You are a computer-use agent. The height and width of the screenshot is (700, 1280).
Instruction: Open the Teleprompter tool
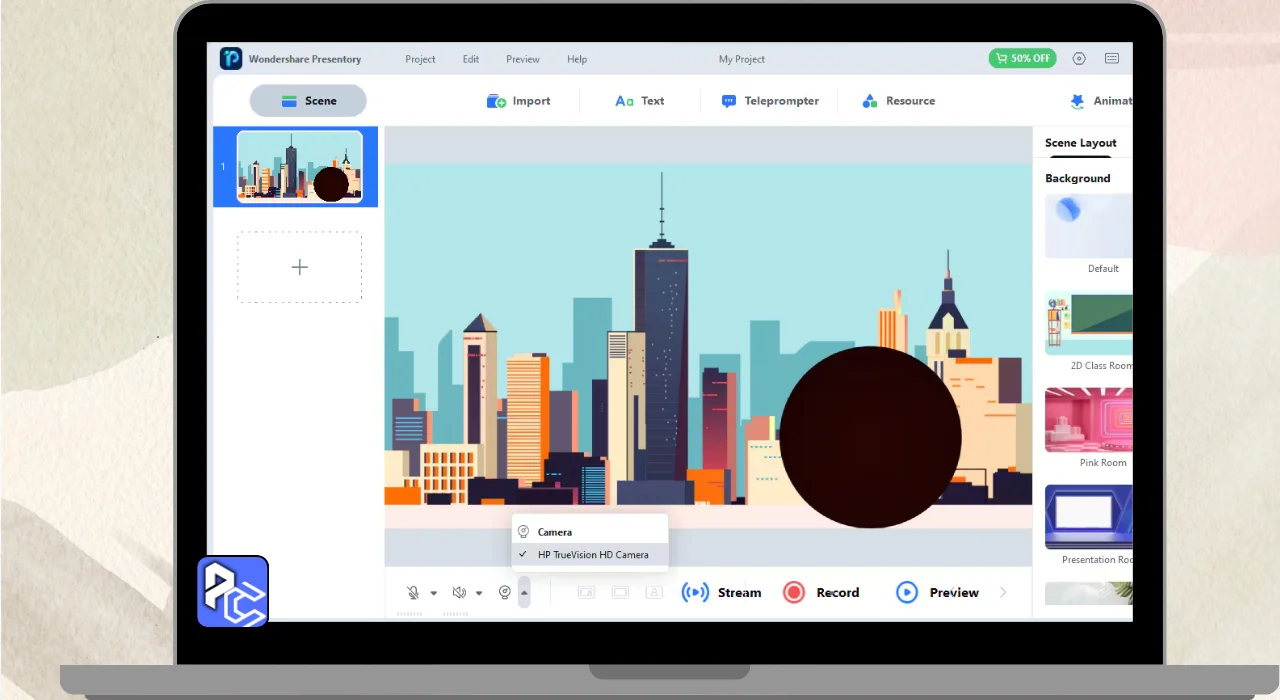click(x=770, y=101)
